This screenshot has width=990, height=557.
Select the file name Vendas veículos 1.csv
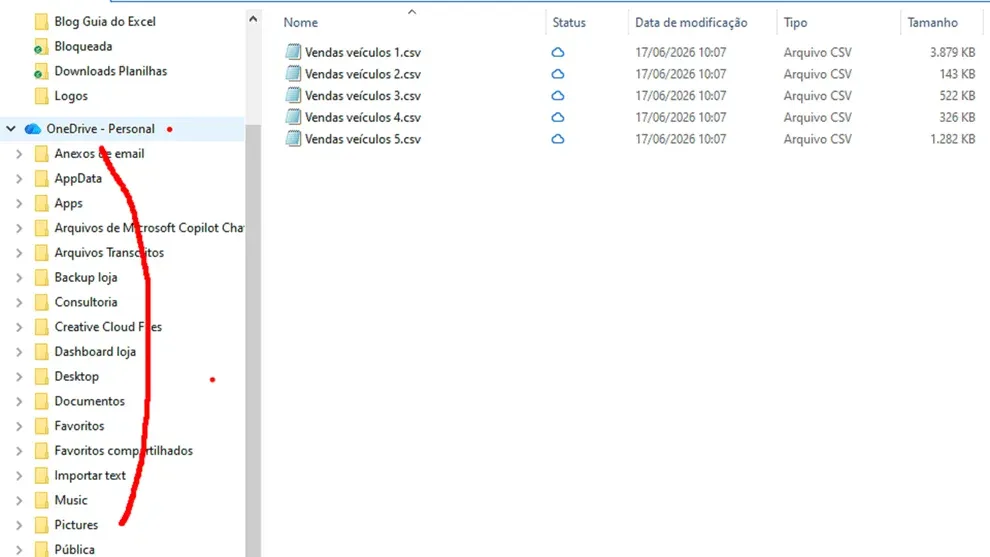coord(363,52)
